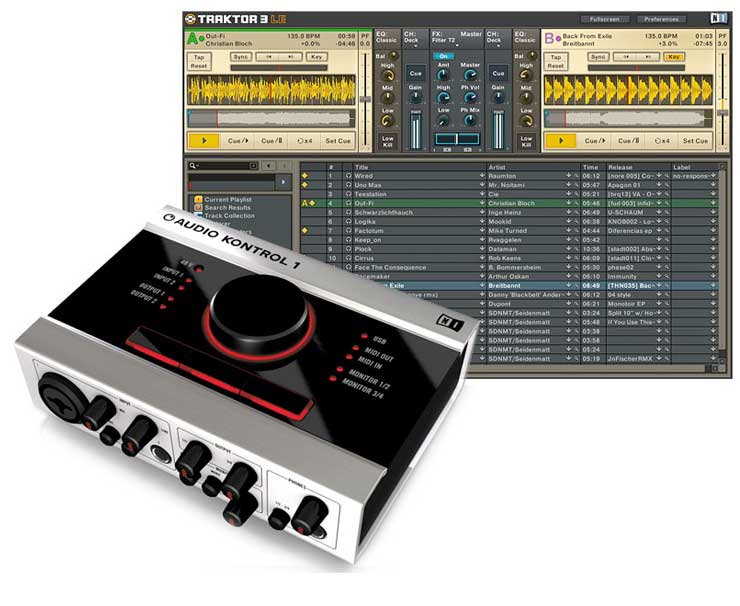Turn the Deck A EQ High knob

point(387,76)
